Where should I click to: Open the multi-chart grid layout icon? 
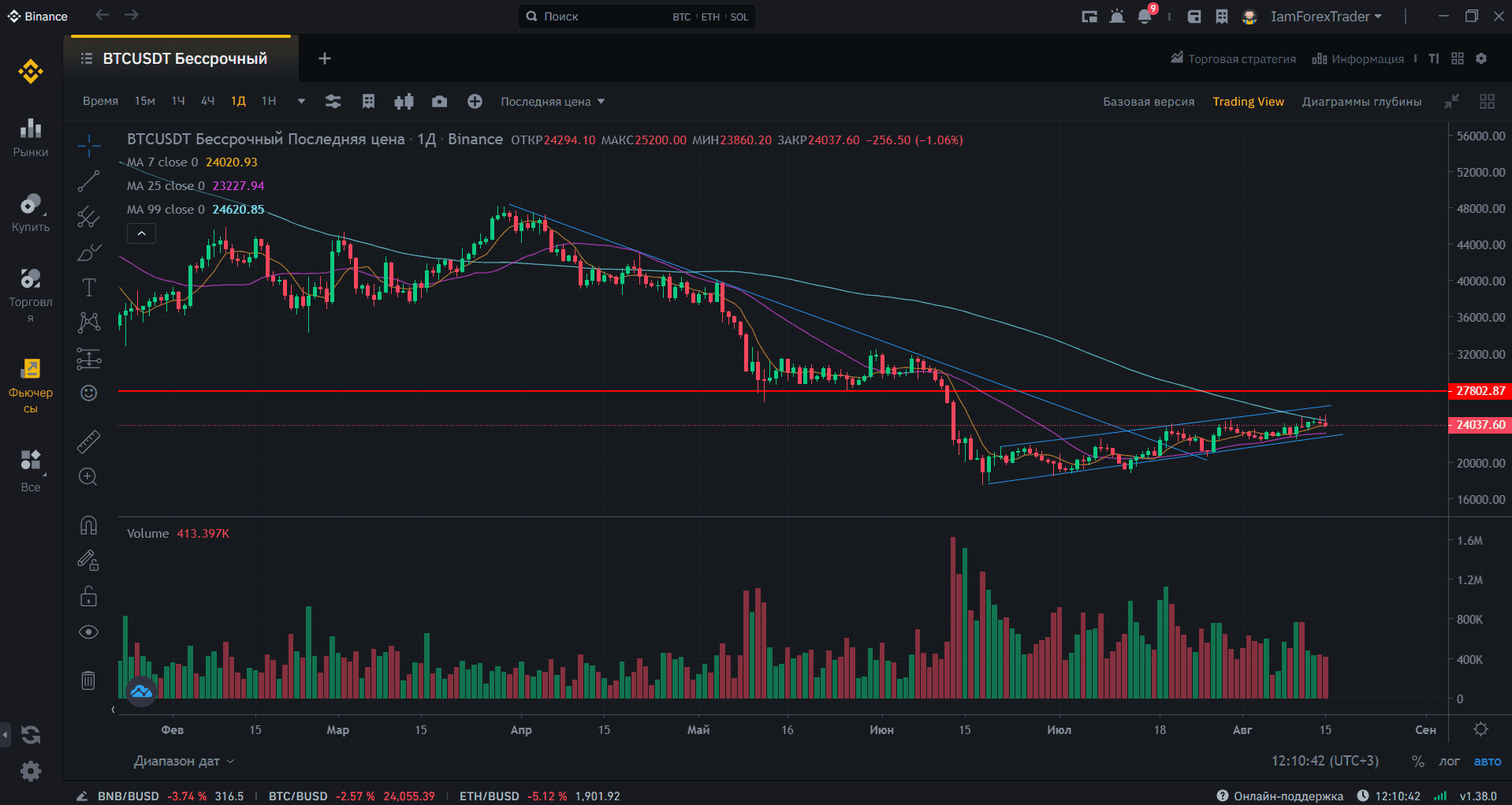pos(1487,102)
